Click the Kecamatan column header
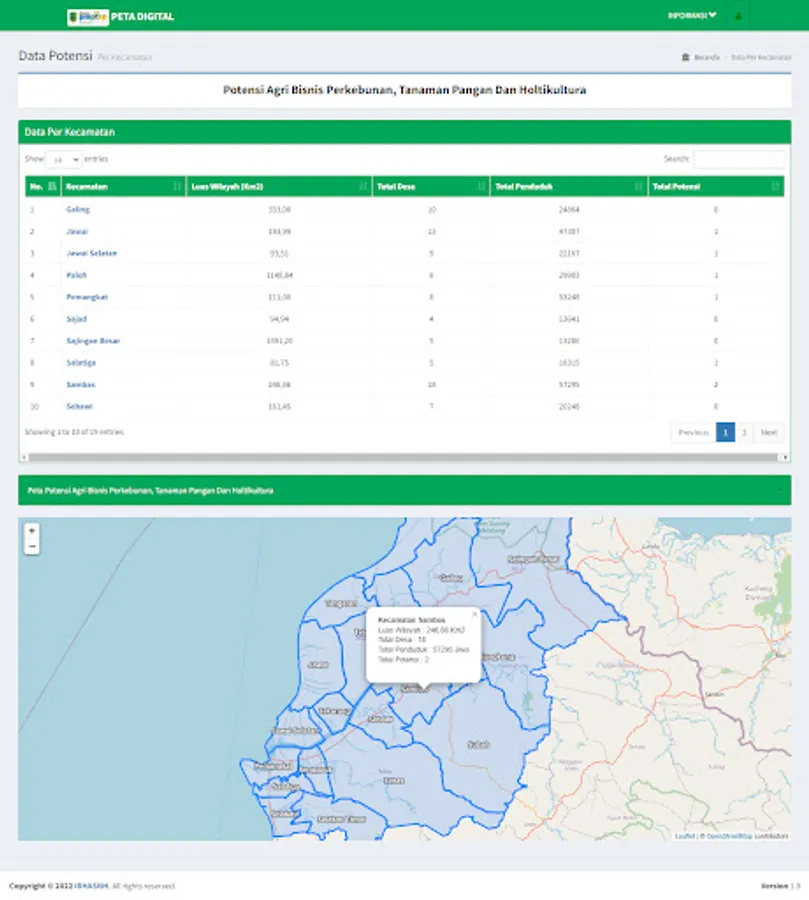Image resolution: width=809 pixels, height=900 pixels. pos(123,186)
